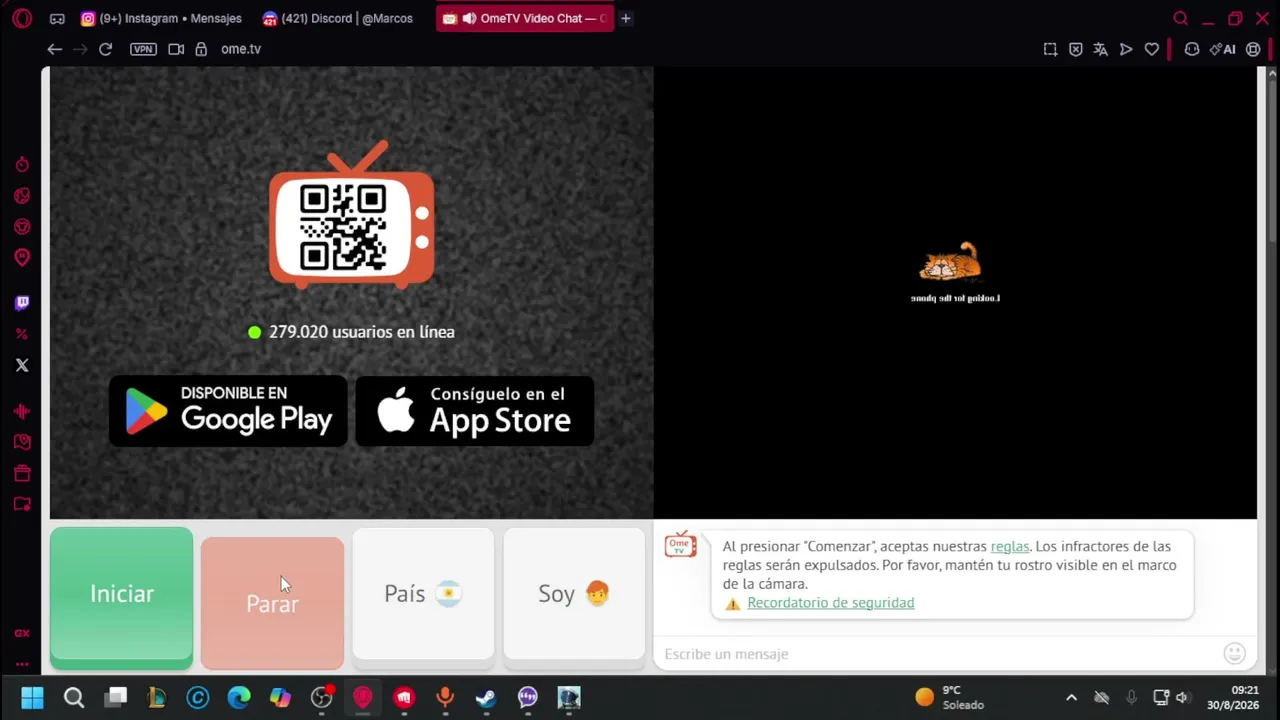Click the Escribe un mensaje field
Screen dimensions: 1280x720
[x=938, y=654]
